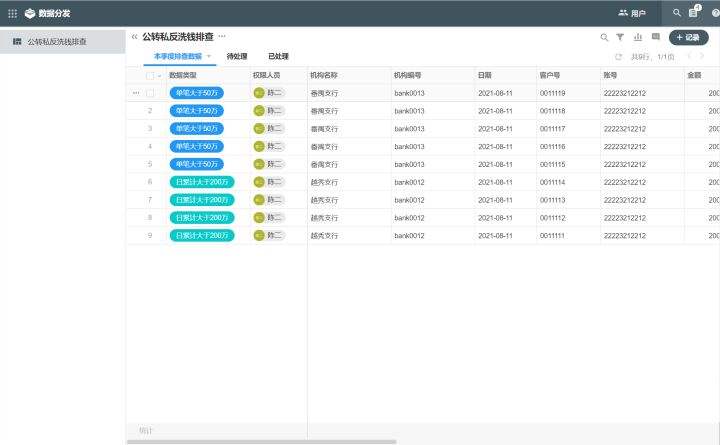Click the global search icon in top bar
The width and height of the screenshot is (720, 445).
[x=677, y=13]
